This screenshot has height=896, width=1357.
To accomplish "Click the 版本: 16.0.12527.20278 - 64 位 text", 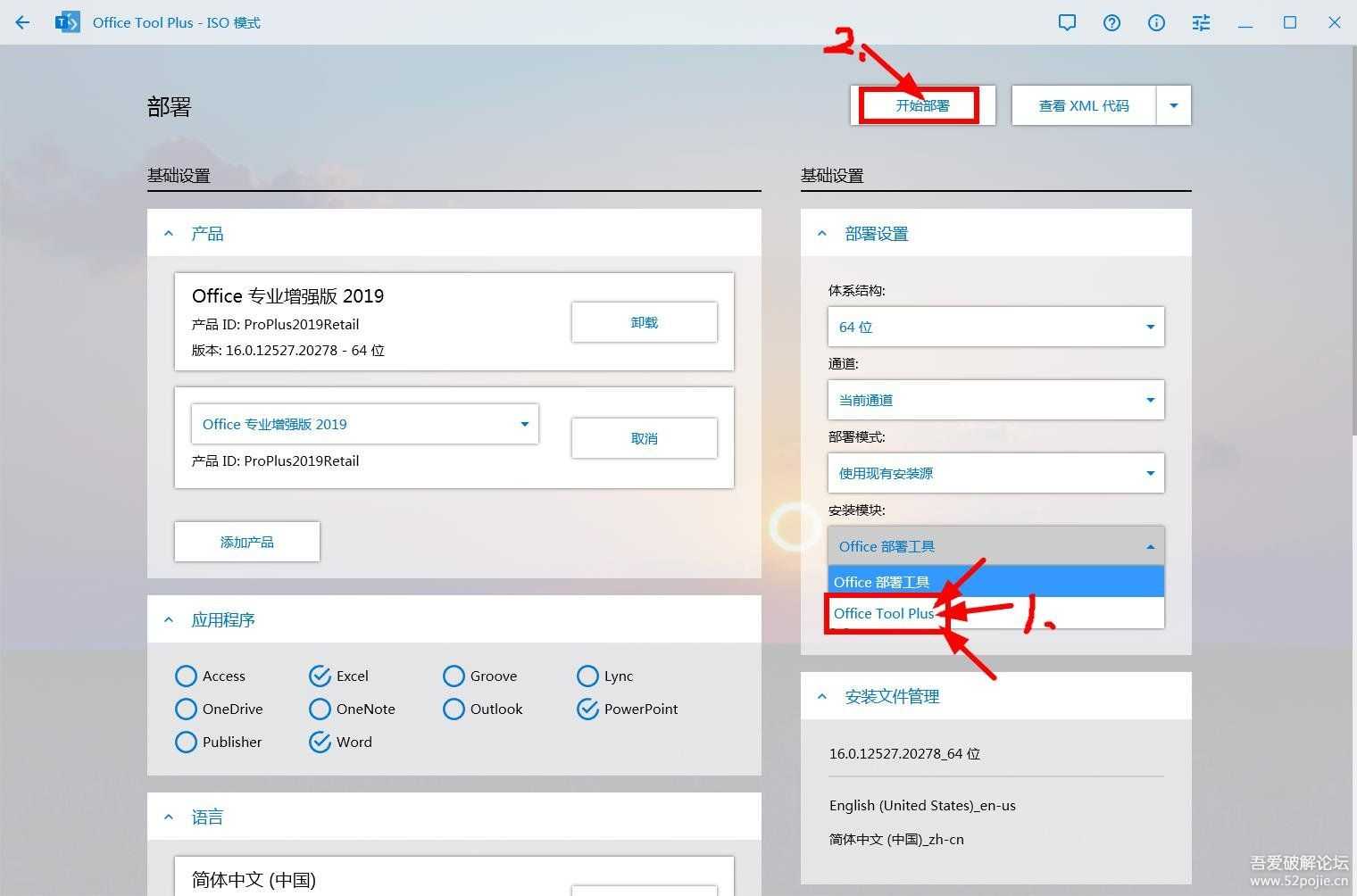I will 288,350.
